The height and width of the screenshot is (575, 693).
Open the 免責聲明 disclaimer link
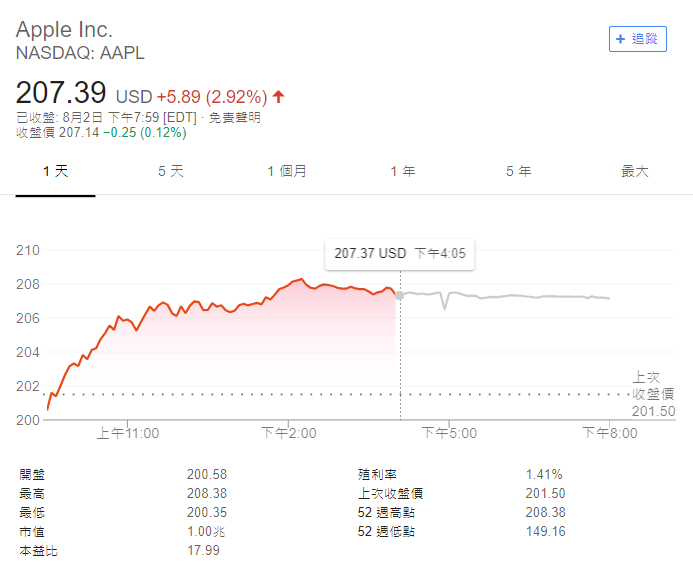point(234,118)
